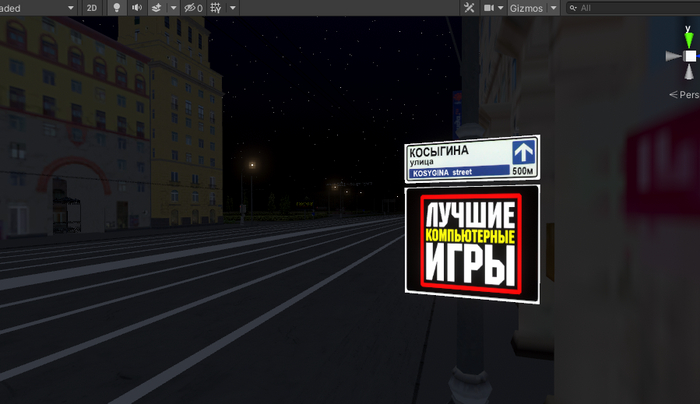Click the bottom gray cone of the orientation gizmo
Screen dimensions: 700x404
point(689,71)
